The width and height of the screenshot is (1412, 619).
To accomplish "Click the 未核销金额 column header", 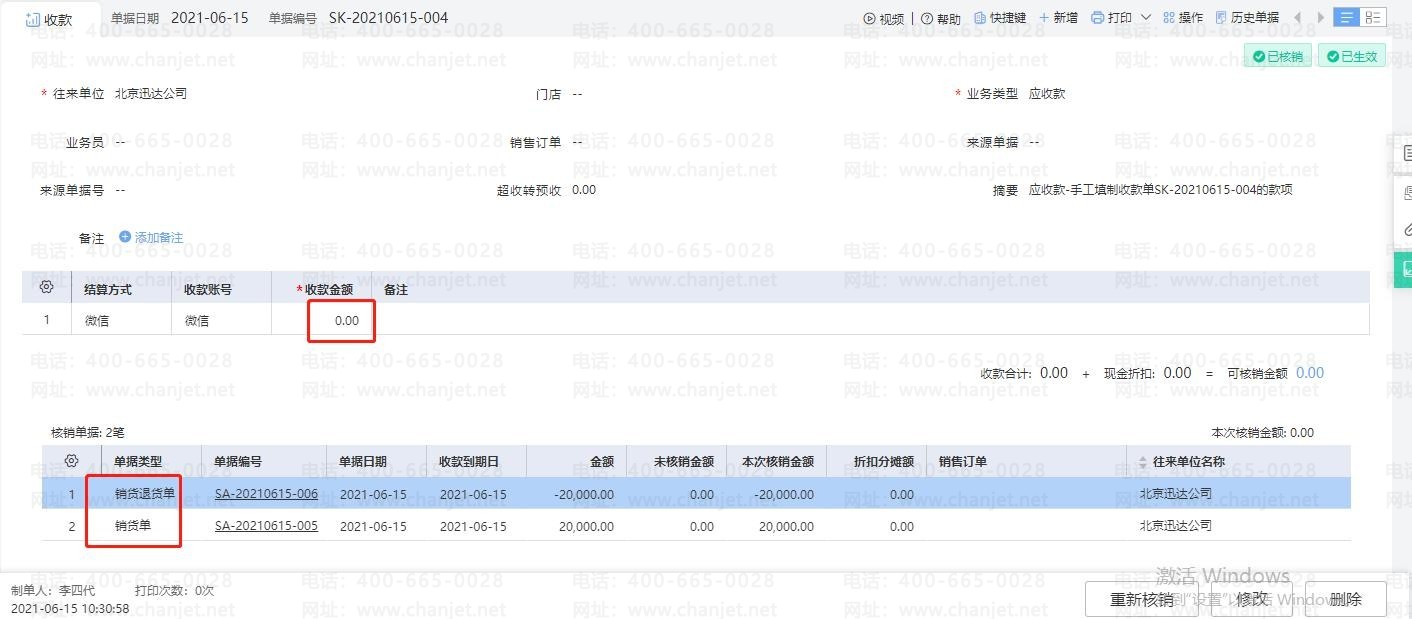I will point(683,461).
